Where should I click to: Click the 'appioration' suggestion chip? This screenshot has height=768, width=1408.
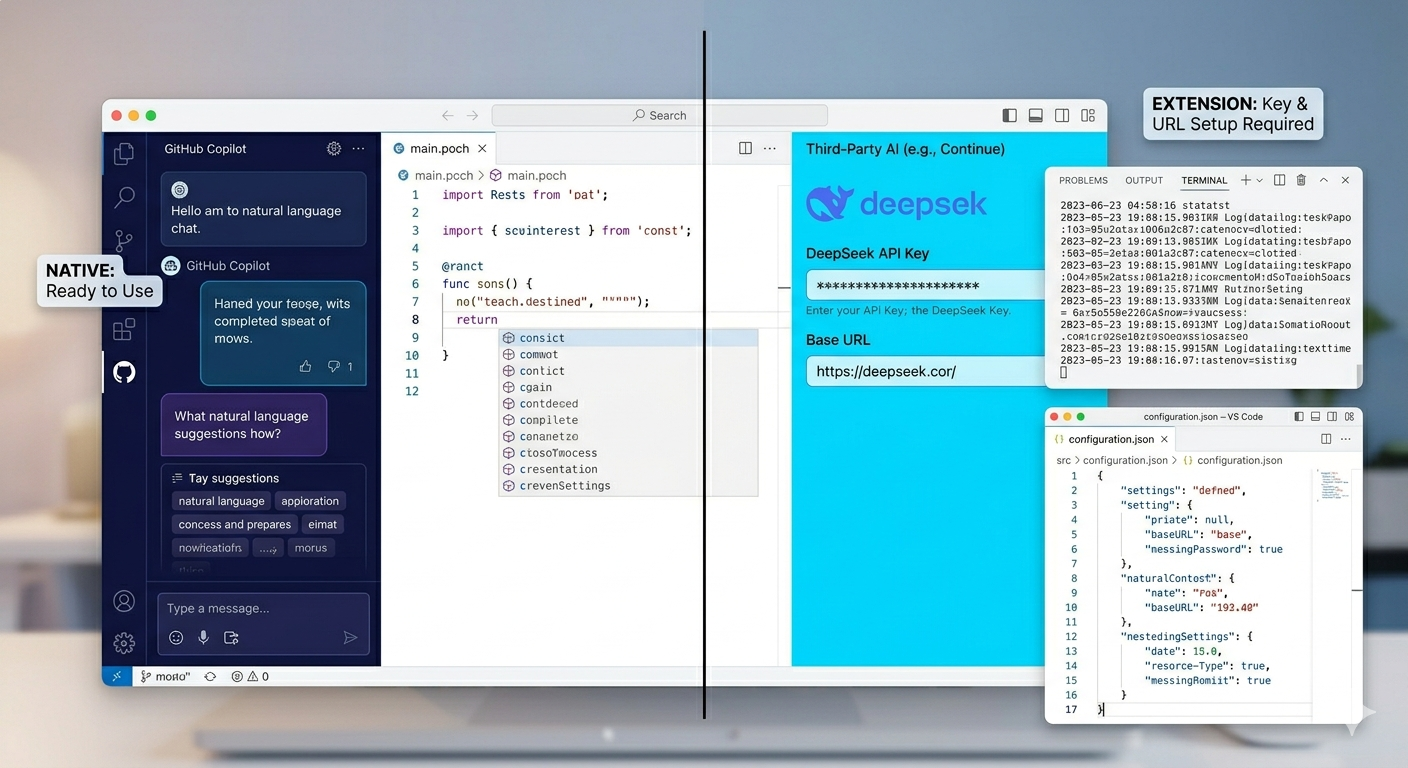310,501
